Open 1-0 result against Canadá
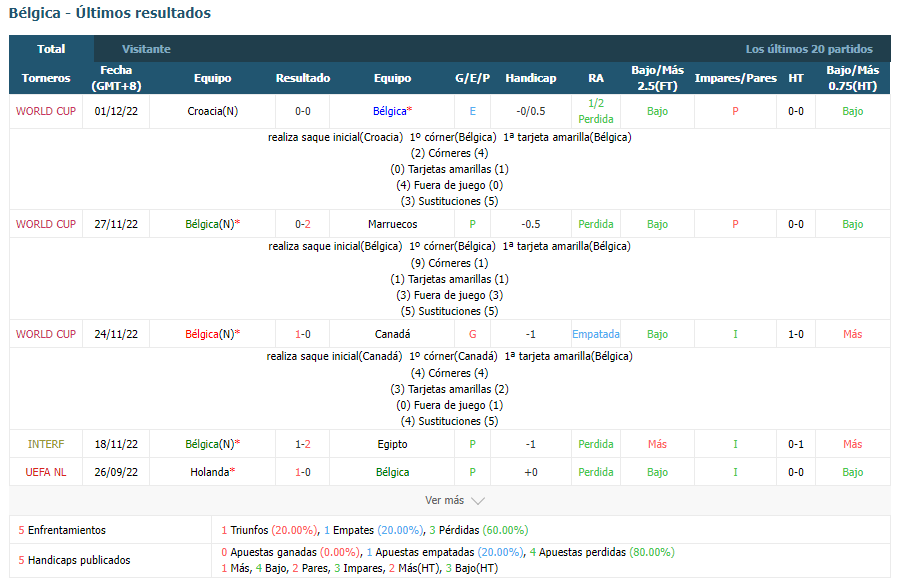The image size is (900, 586). tap(303, 334)
